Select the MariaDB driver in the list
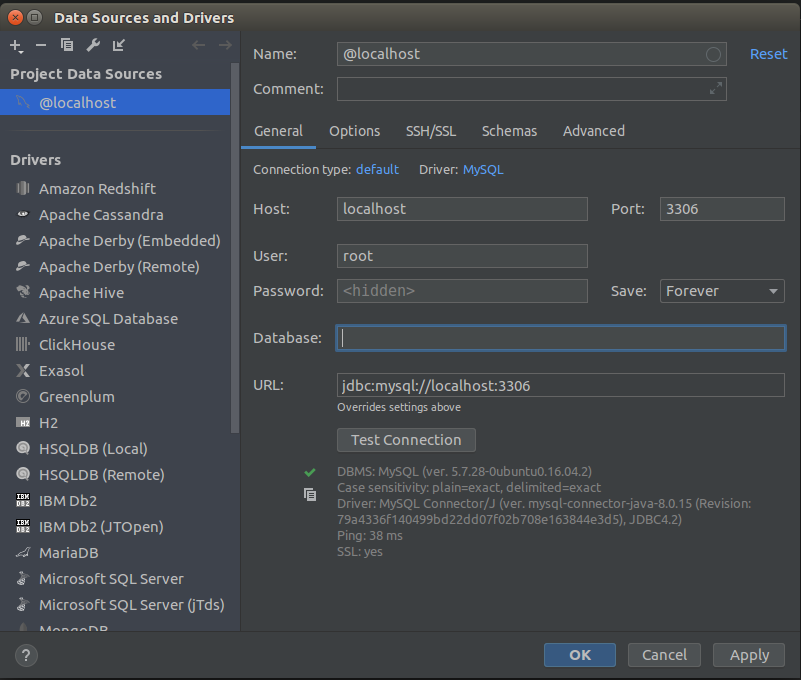This screenshot has height=680, width=801. coord(68,553)
